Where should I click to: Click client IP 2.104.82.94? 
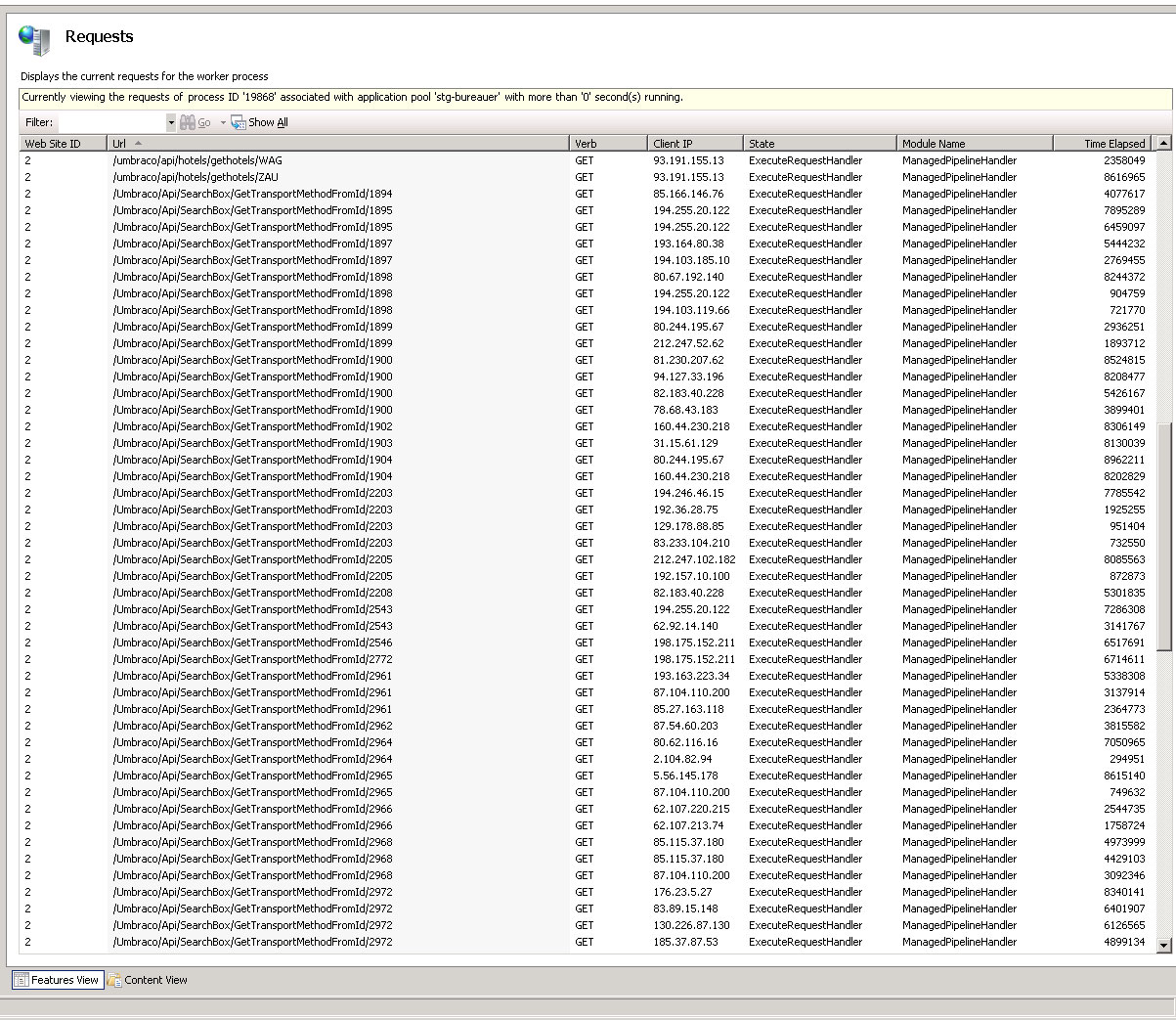[x=682, y=759]
